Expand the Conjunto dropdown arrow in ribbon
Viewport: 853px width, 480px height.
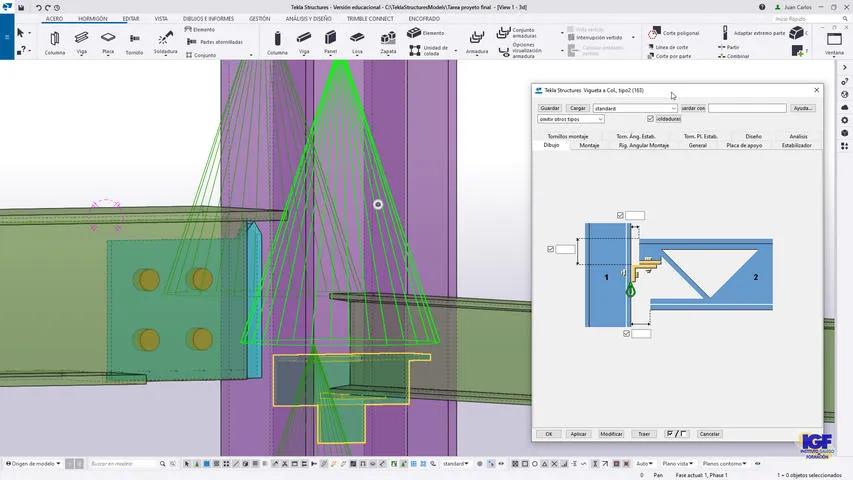[x=251, y=56]
